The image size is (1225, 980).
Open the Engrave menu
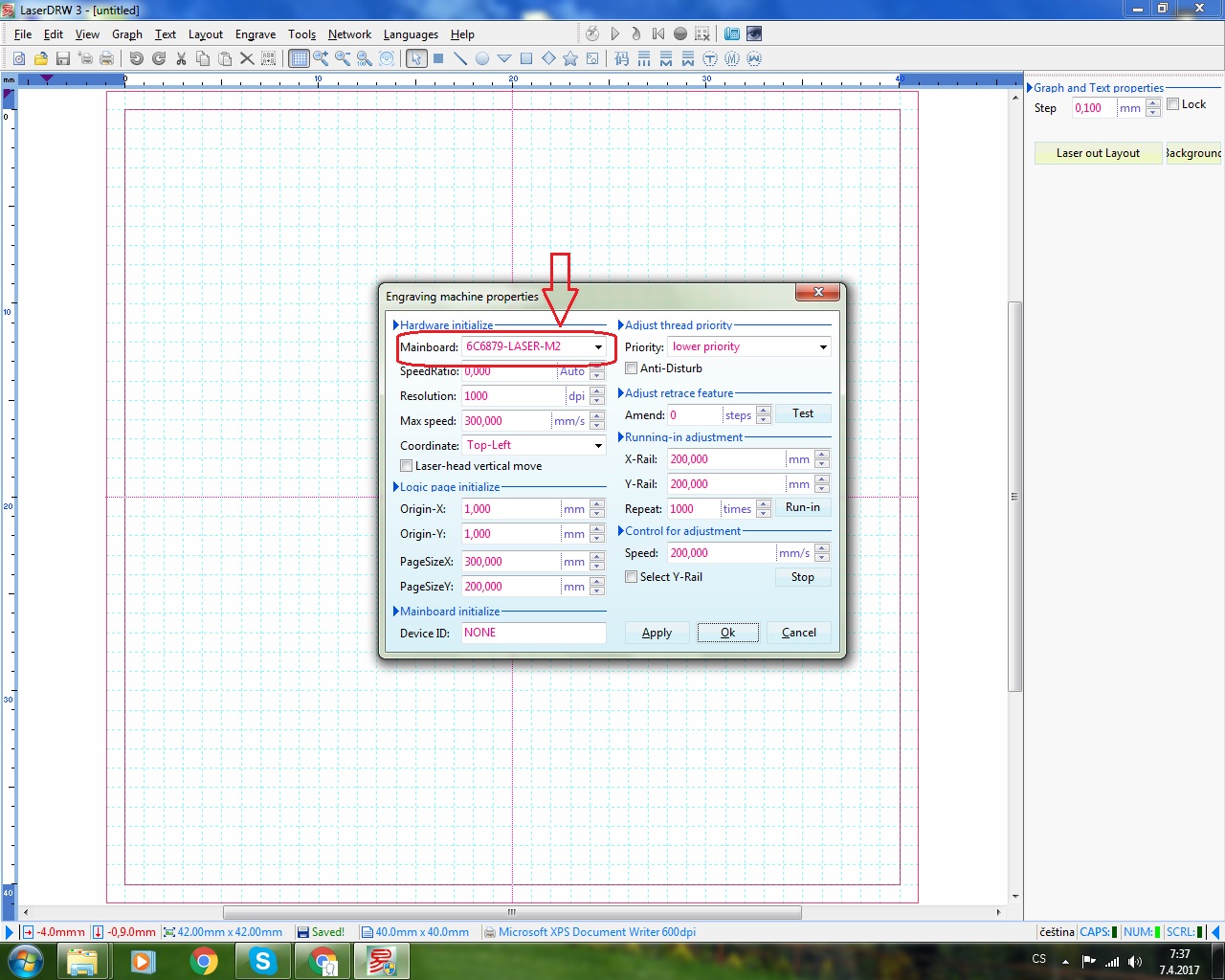click(x=256, y=34)
